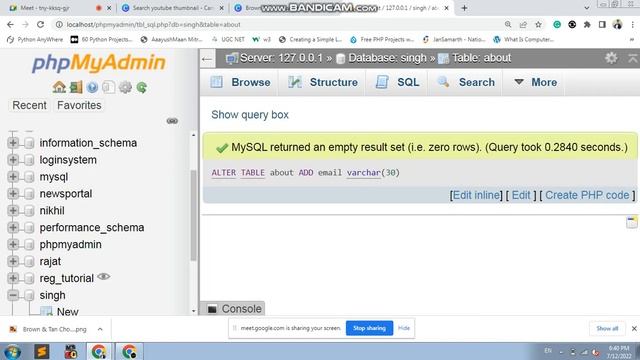This screenshot has width=640, height=360.
Task: Expand mysql database node
Action: [13, 176]
